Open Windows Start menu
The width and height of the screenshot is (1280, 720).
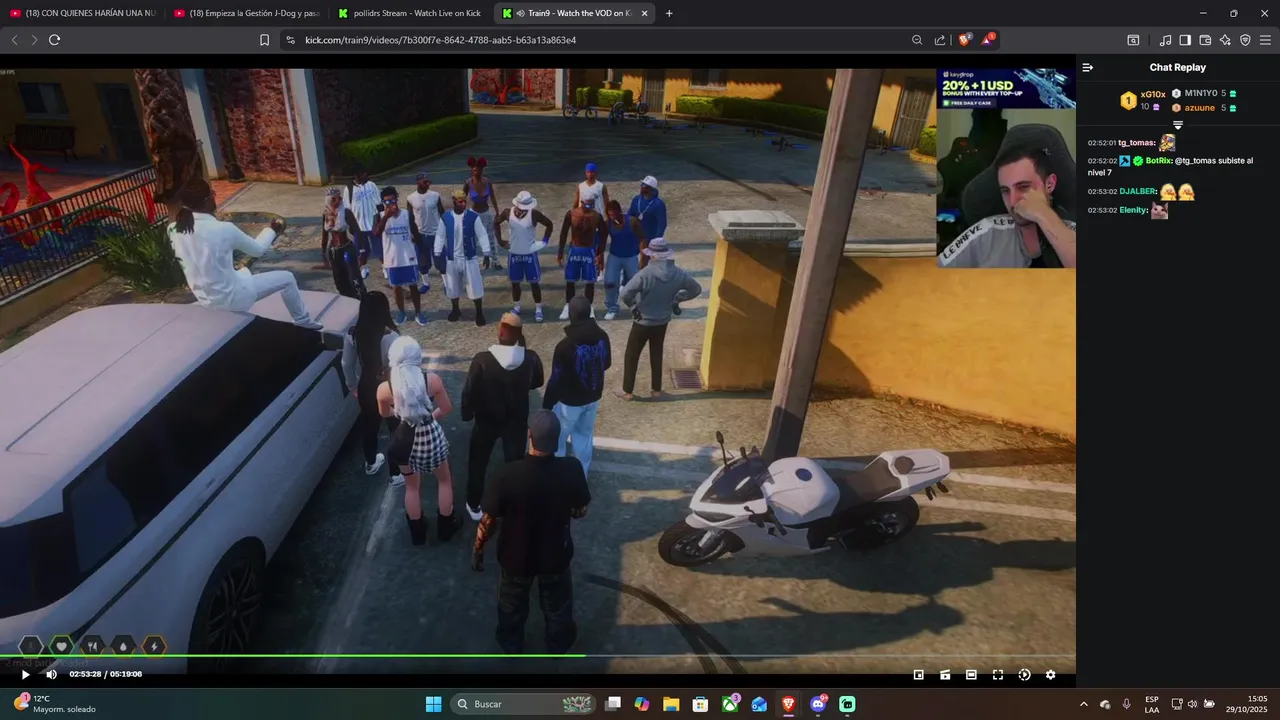tap(433, 704)
